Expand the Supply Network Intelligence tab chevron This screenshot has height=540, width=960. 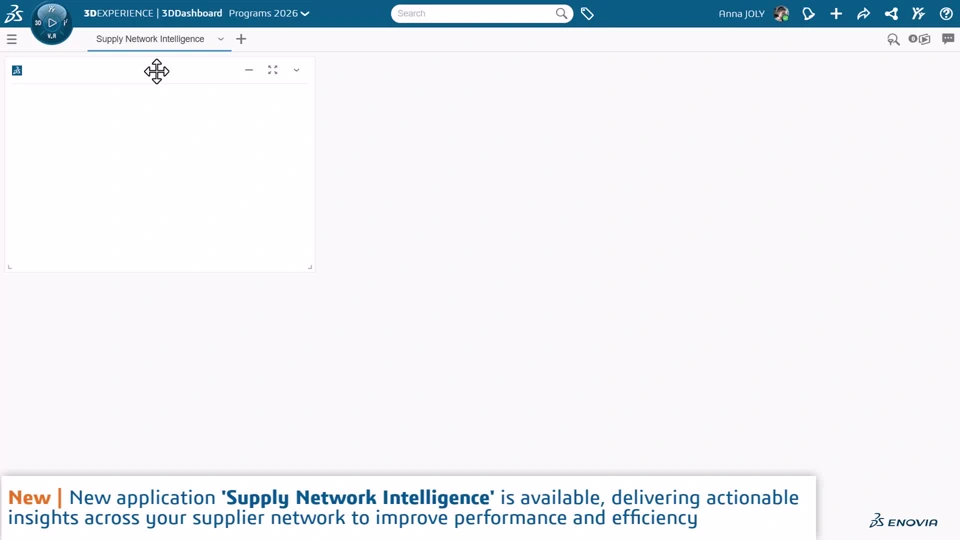point(220,39)
